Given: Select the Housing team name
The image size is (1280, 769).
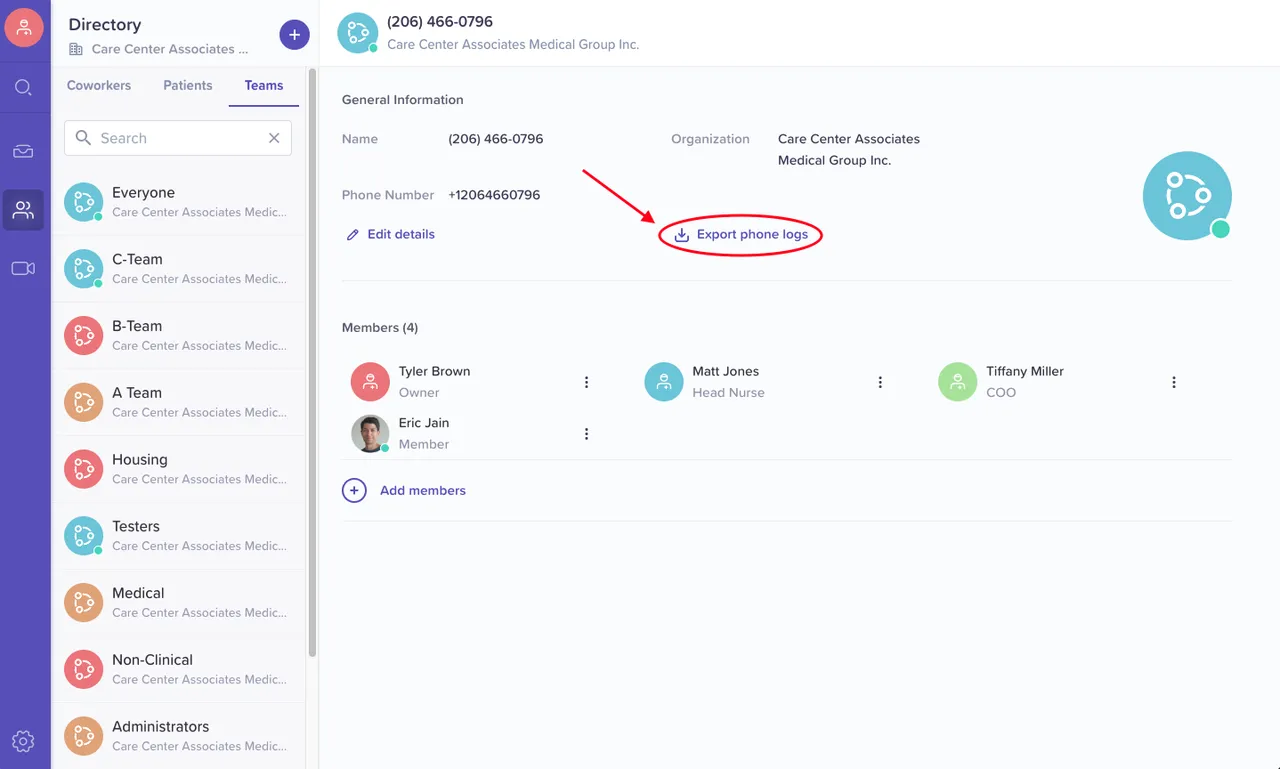Looking at the screenshot, I should point(140,460).
